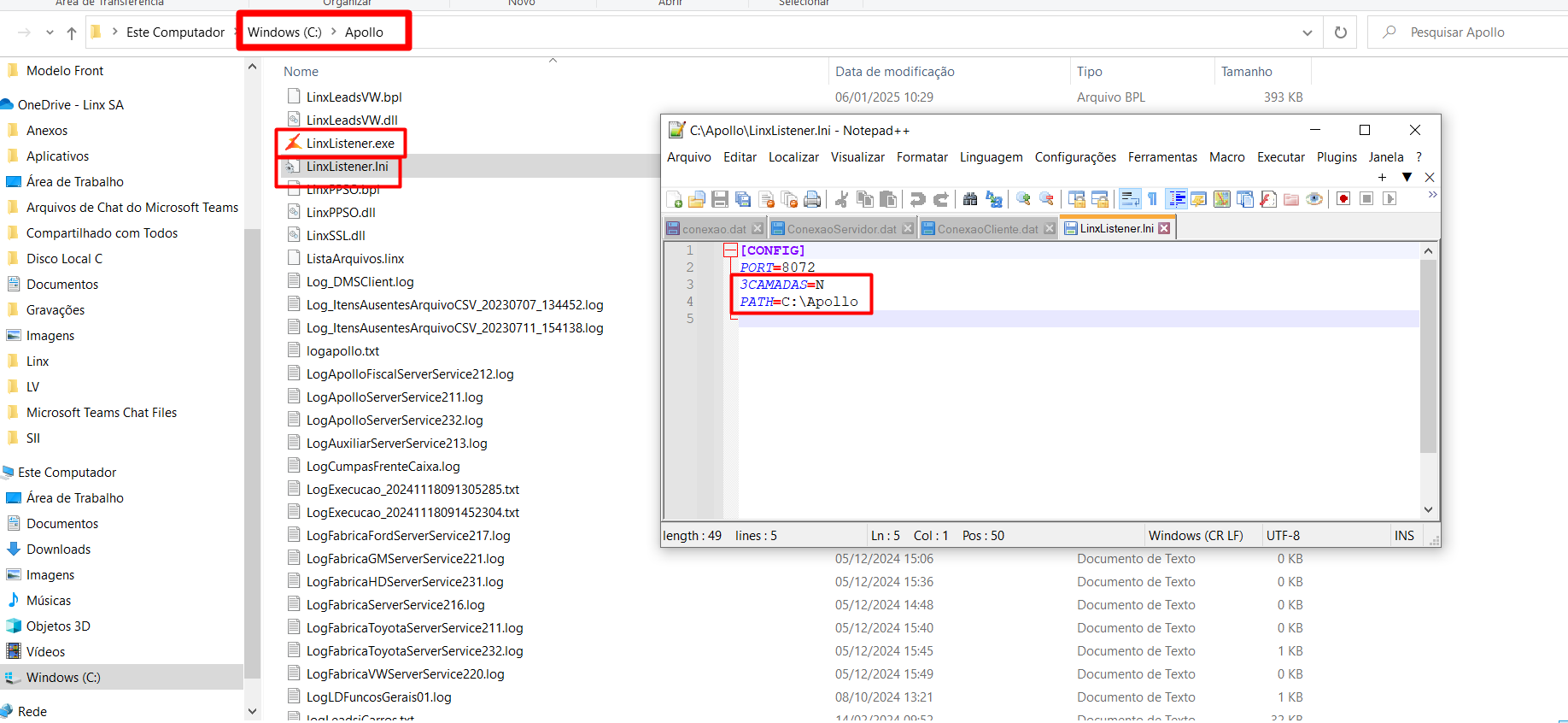Screen dimensions: 1568x723
Task: Sort files by Data de modificação column
Action: click(x=948, y=72)
